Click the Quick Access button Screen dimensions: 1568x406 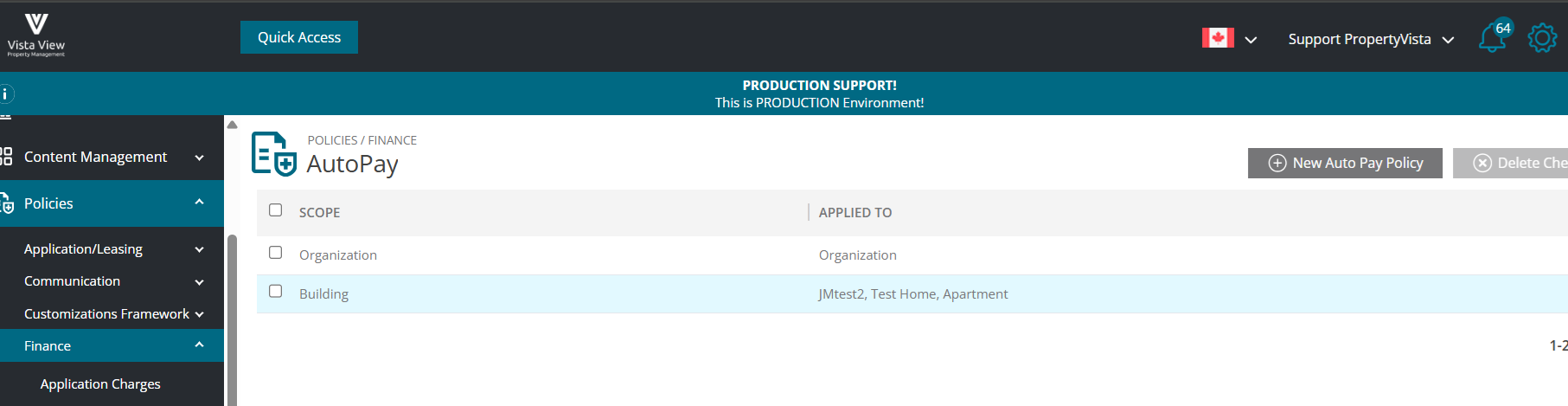[299, 37]
